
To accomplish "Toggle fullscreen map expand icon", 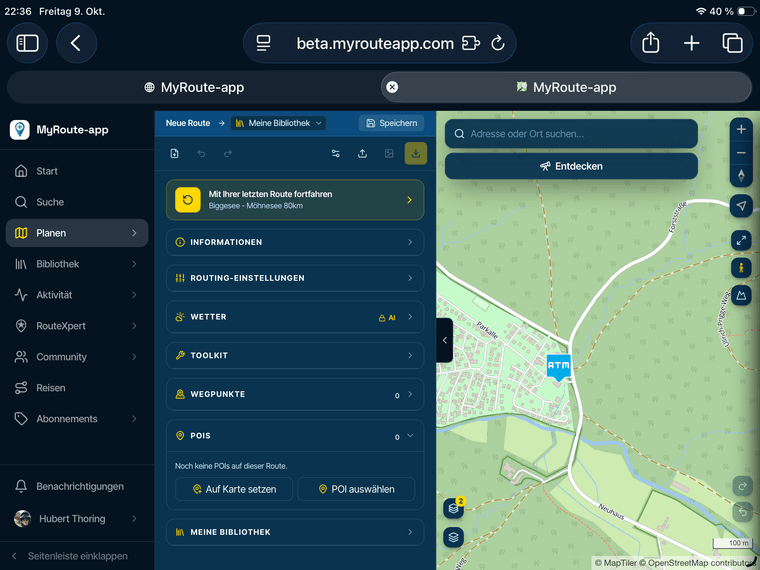I will point(741,240).
